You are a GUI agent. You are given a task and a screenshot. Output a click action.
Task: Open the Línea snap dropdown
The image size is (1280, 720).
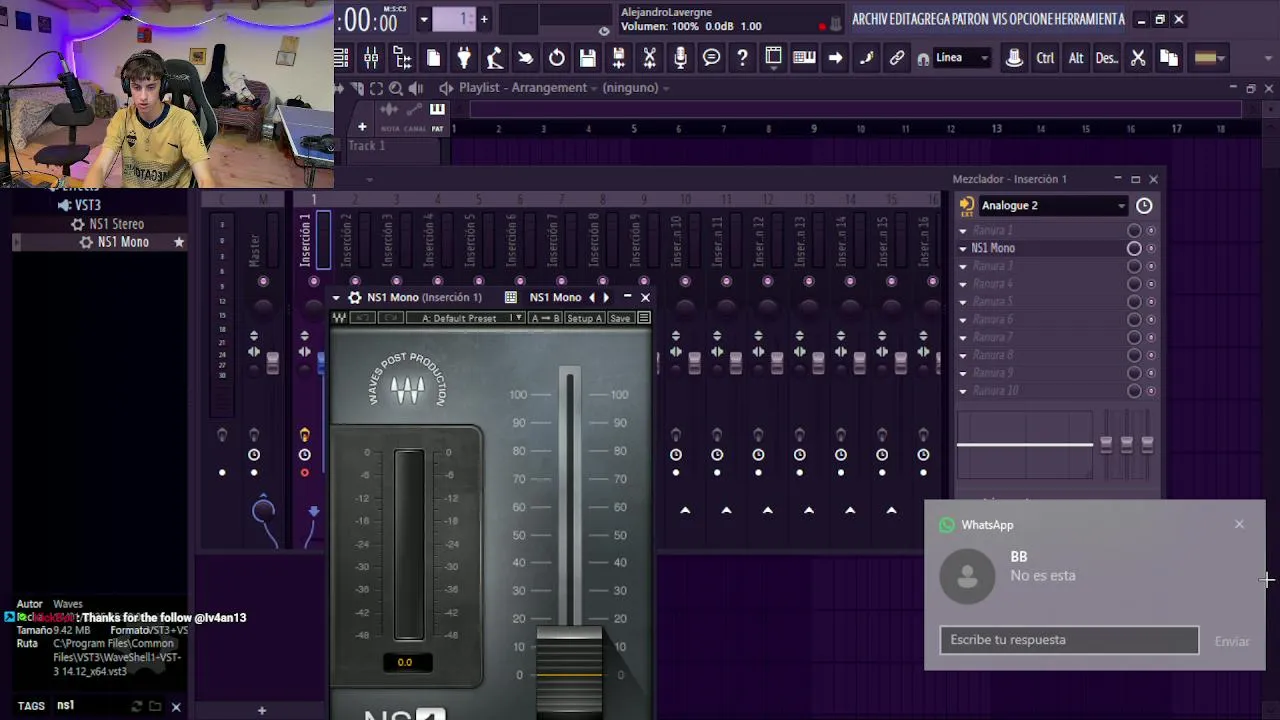point(962,58)
